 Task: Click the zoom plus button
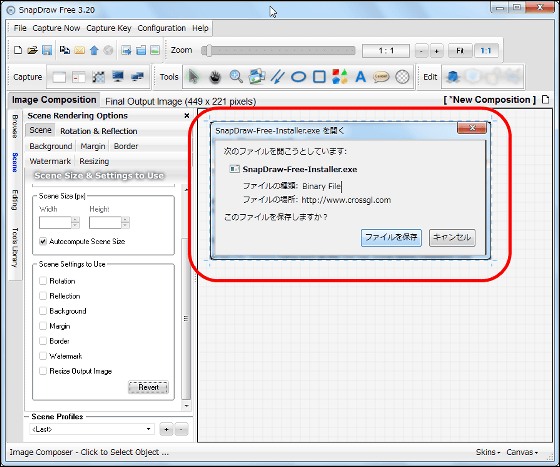(x=436, y=51)
